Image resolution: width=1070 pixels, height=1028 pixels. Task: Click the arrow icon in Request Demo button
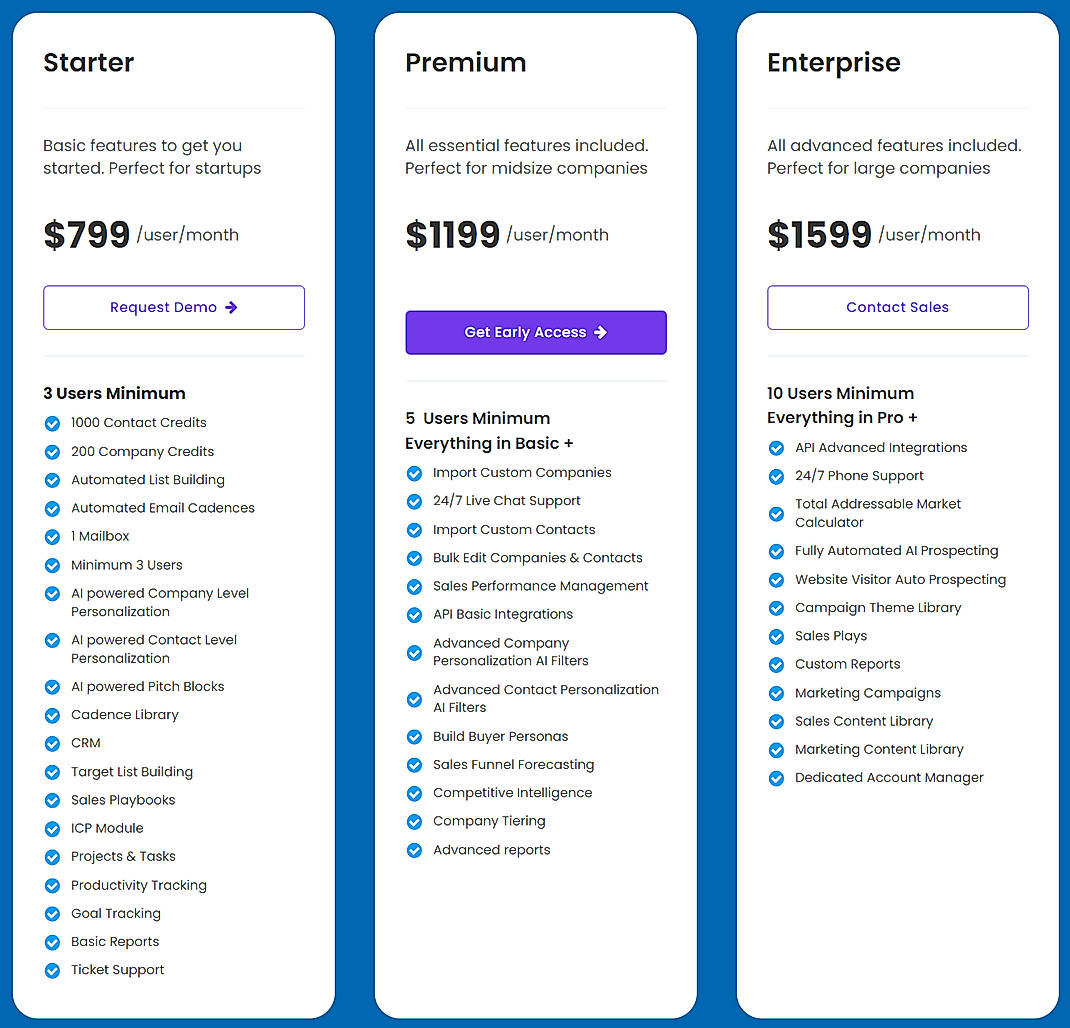point(232,307)
